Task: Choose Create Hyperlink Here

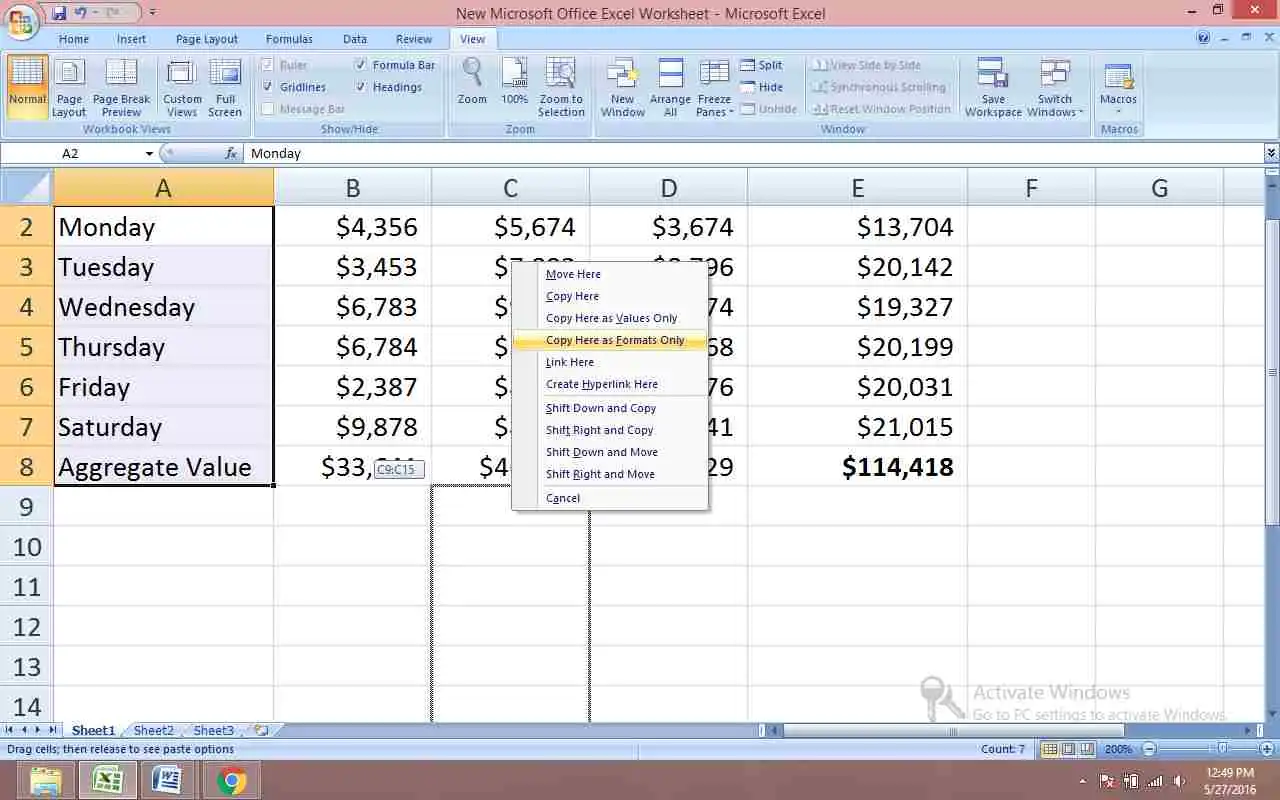Action: point(609,384)
